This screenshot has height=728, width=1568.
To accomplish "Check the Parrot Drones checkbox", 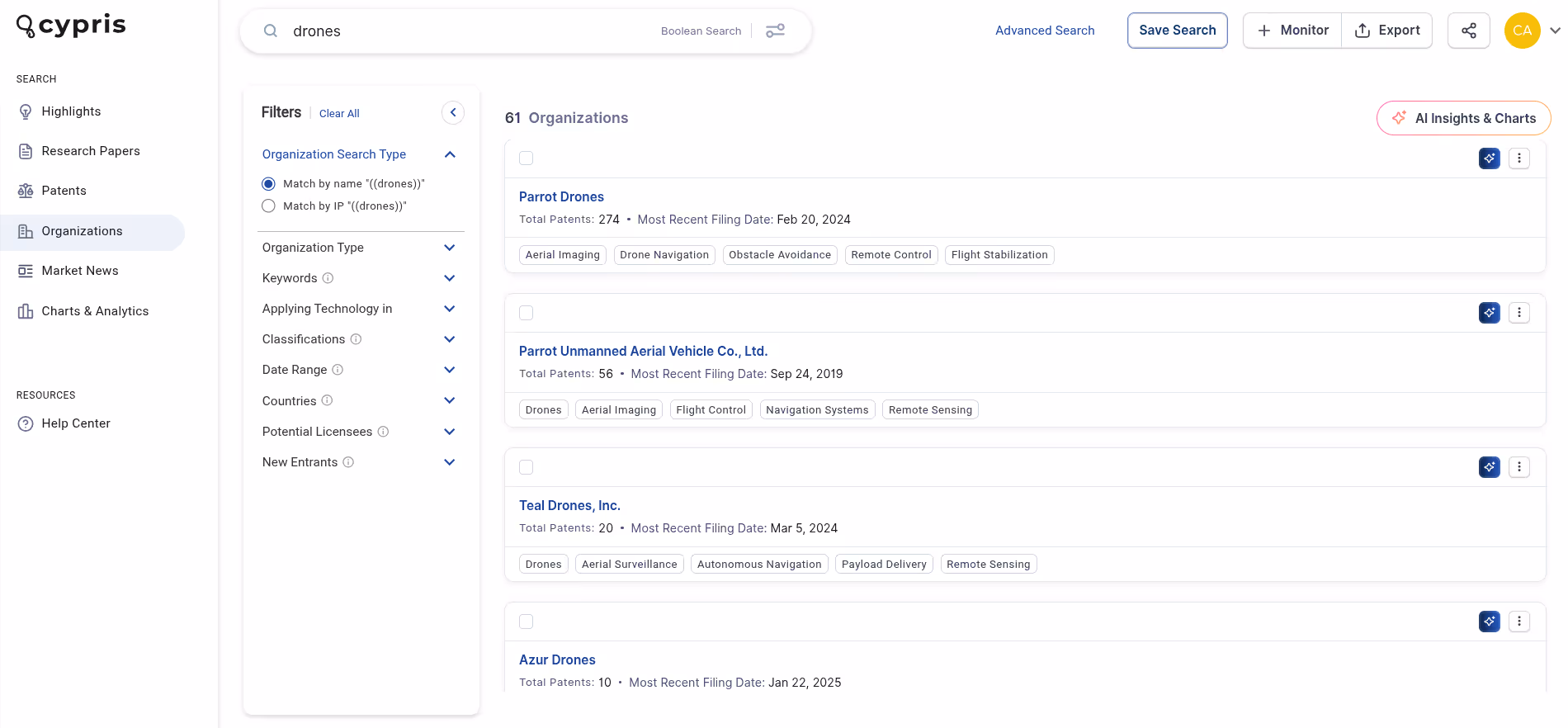I will (527, 158).
